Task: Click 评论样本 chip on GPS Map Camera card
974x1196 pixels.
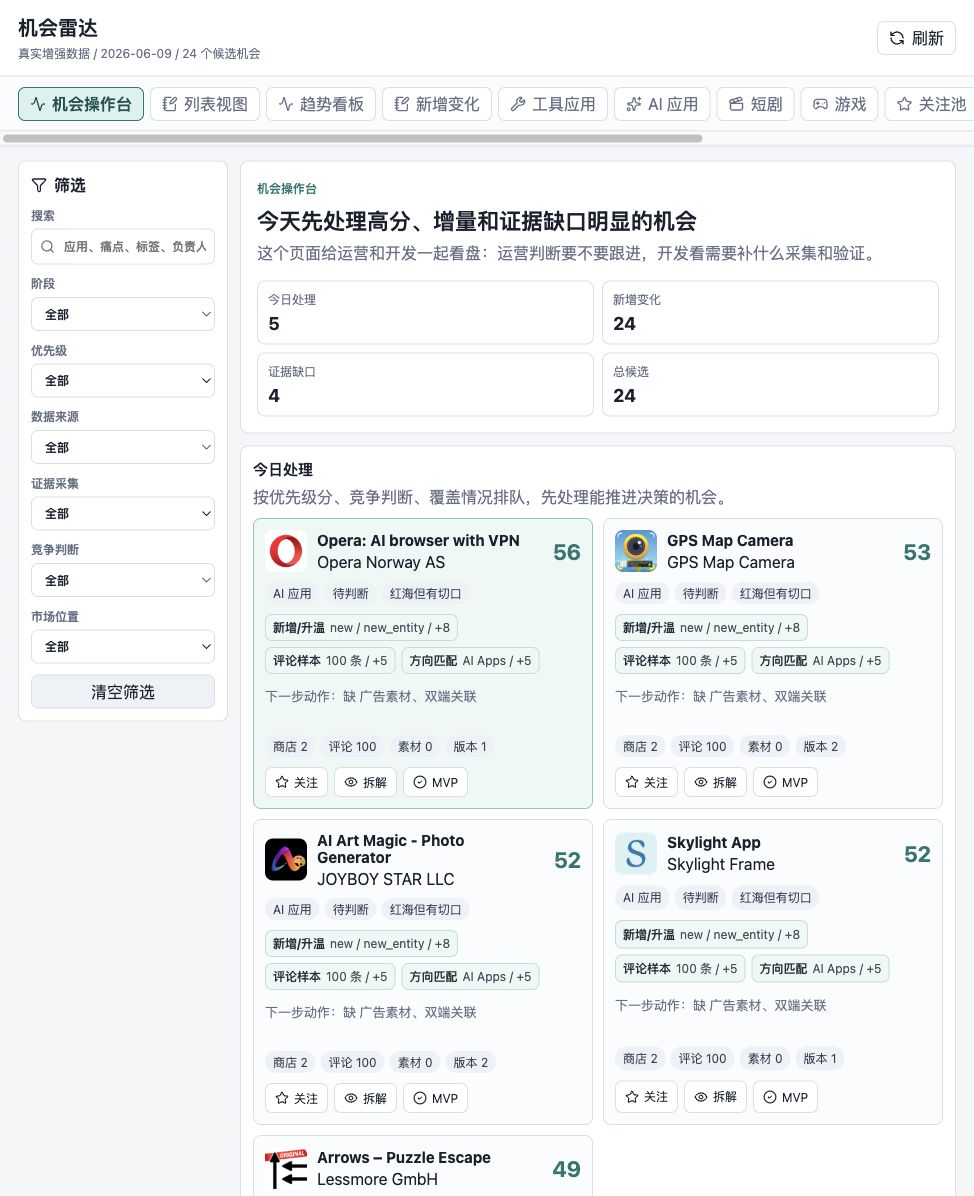Action: (680, 661)
